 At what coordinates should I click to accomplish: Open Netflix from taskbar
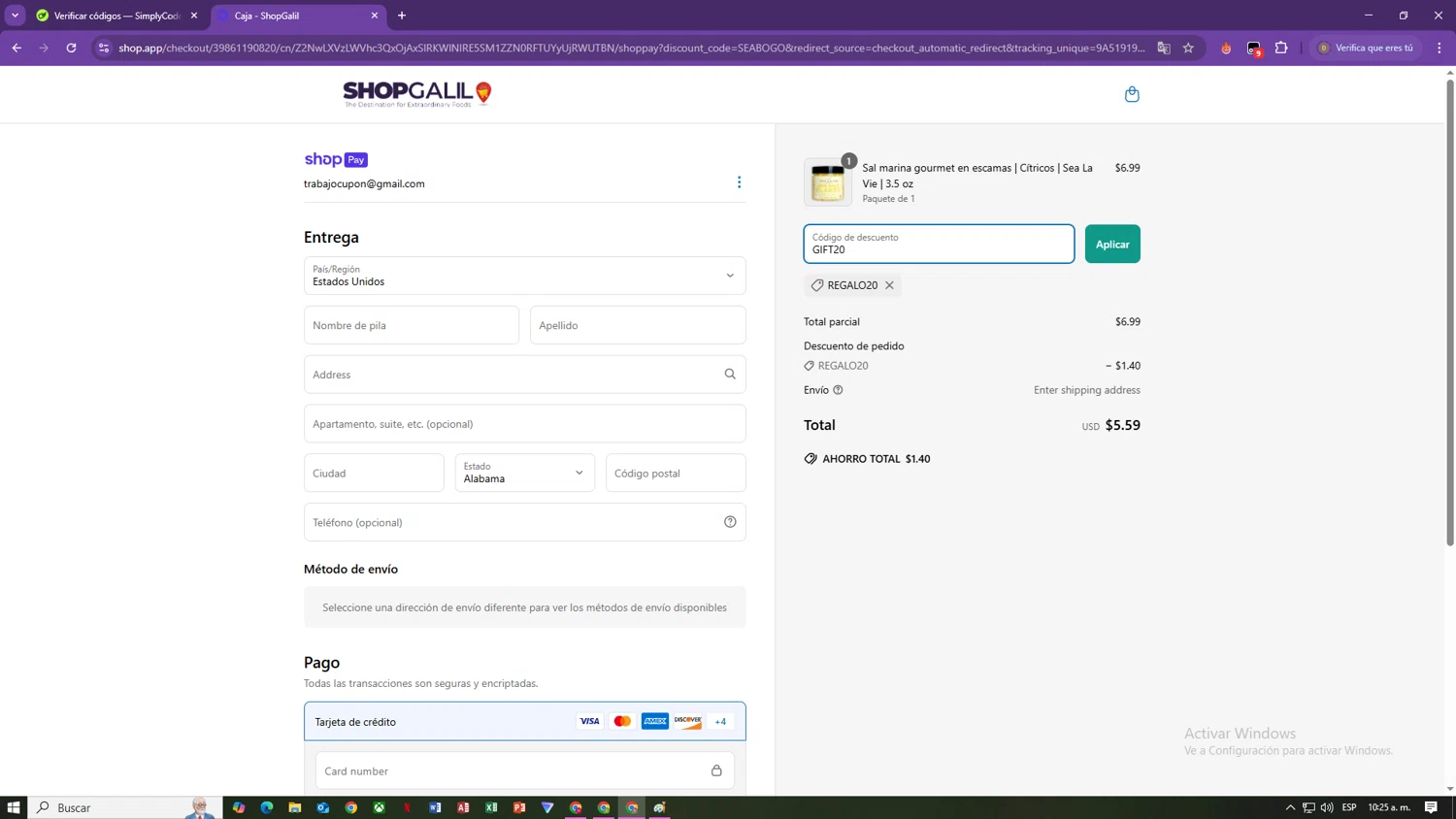point(408,807)
